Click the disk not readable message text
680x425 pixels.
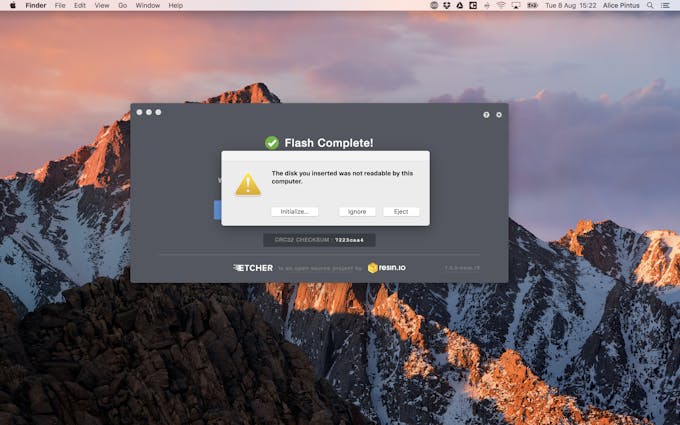coord(342,177)
